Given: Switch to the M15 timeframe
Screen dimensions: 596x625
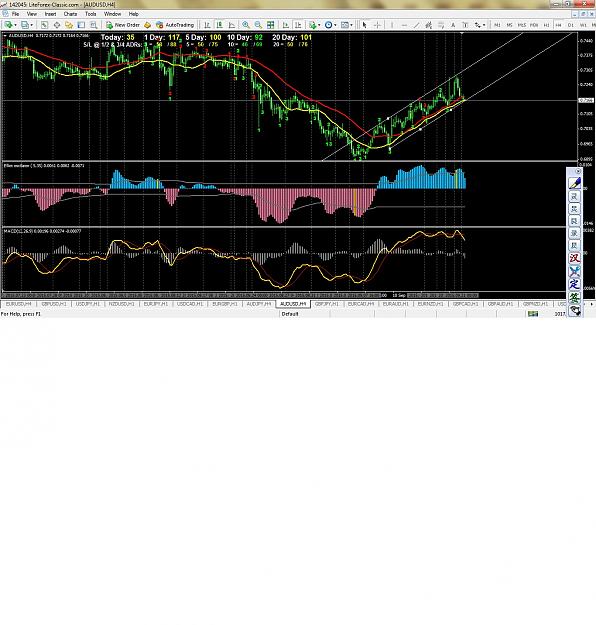Looking at the screenshot, I should click(522, 25).
